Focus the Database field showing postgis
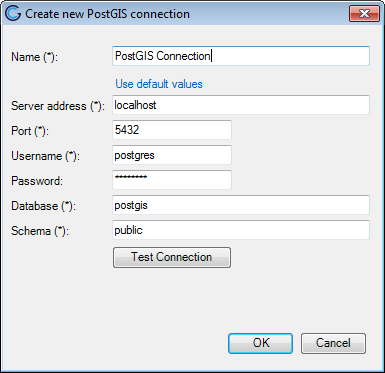Viewport: 385px width, 373px height. pyautogui.click(x=241, y=205)
